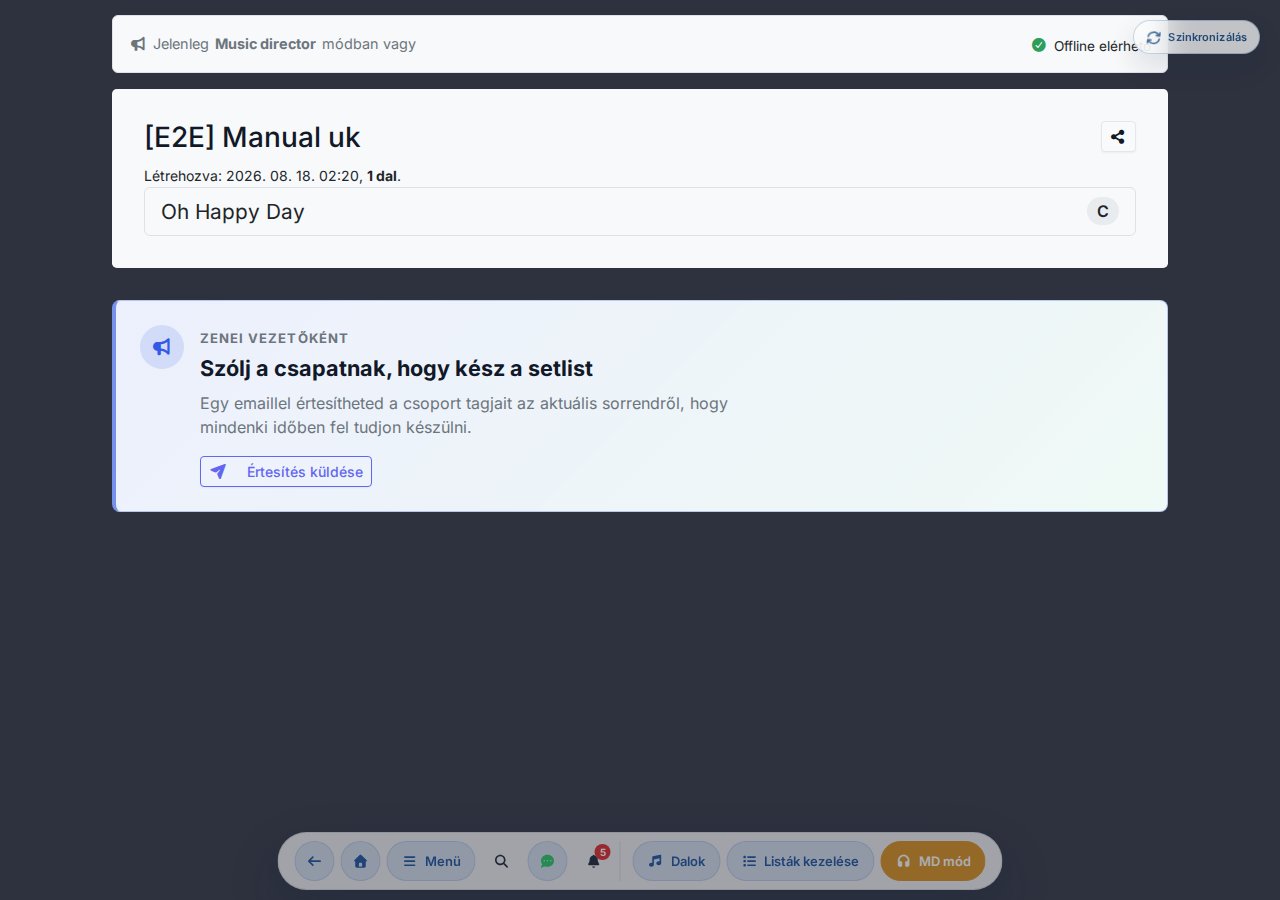Screen dimensions: 1280x900
Task: Click the green checkmark status icon
Action: pyautogui.click(x=1039, y=45)
